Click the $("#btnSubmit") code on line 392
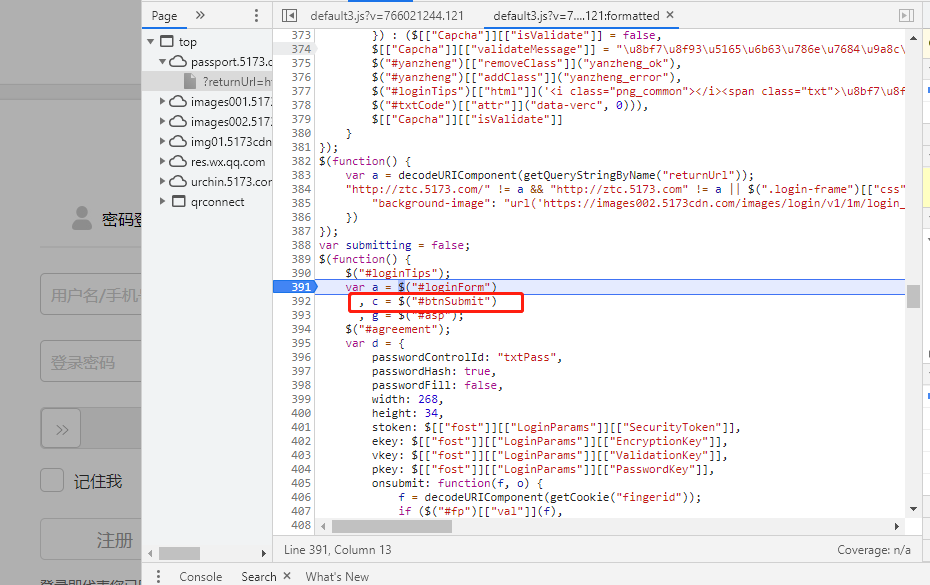 click(447, 301)
